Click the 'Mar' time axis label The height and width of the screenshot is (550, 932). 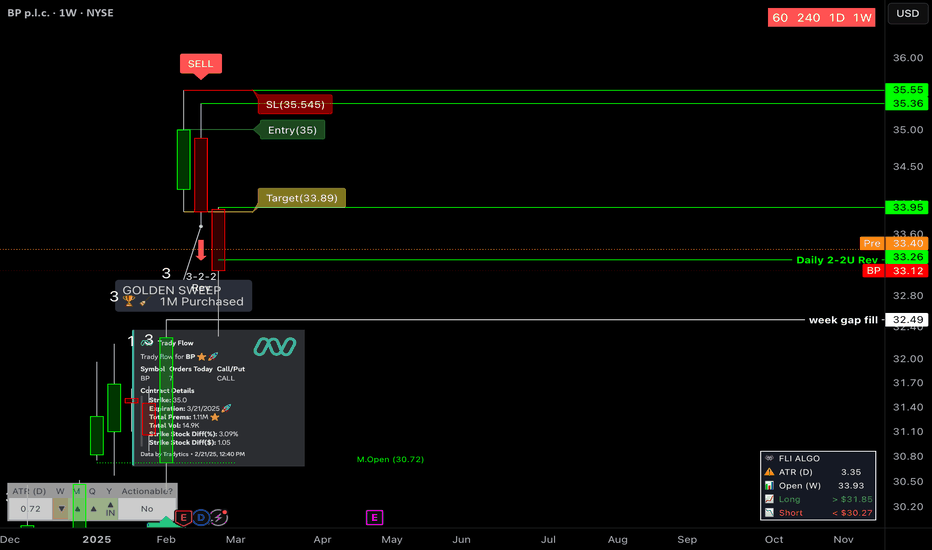pyautogui.click(x=235, y=540)
